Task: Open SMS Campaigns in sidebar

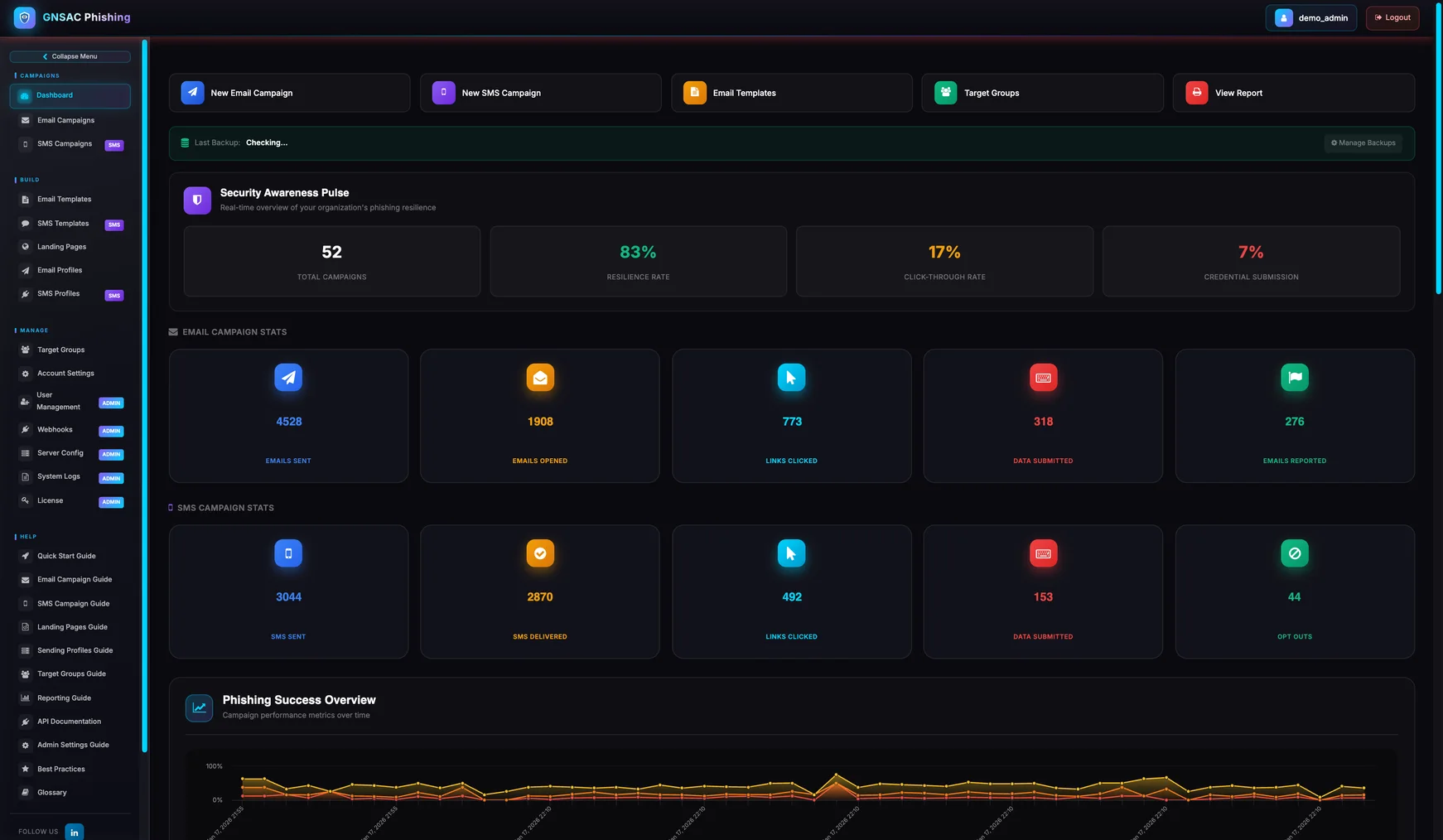Action: click(x=70, y=144)
